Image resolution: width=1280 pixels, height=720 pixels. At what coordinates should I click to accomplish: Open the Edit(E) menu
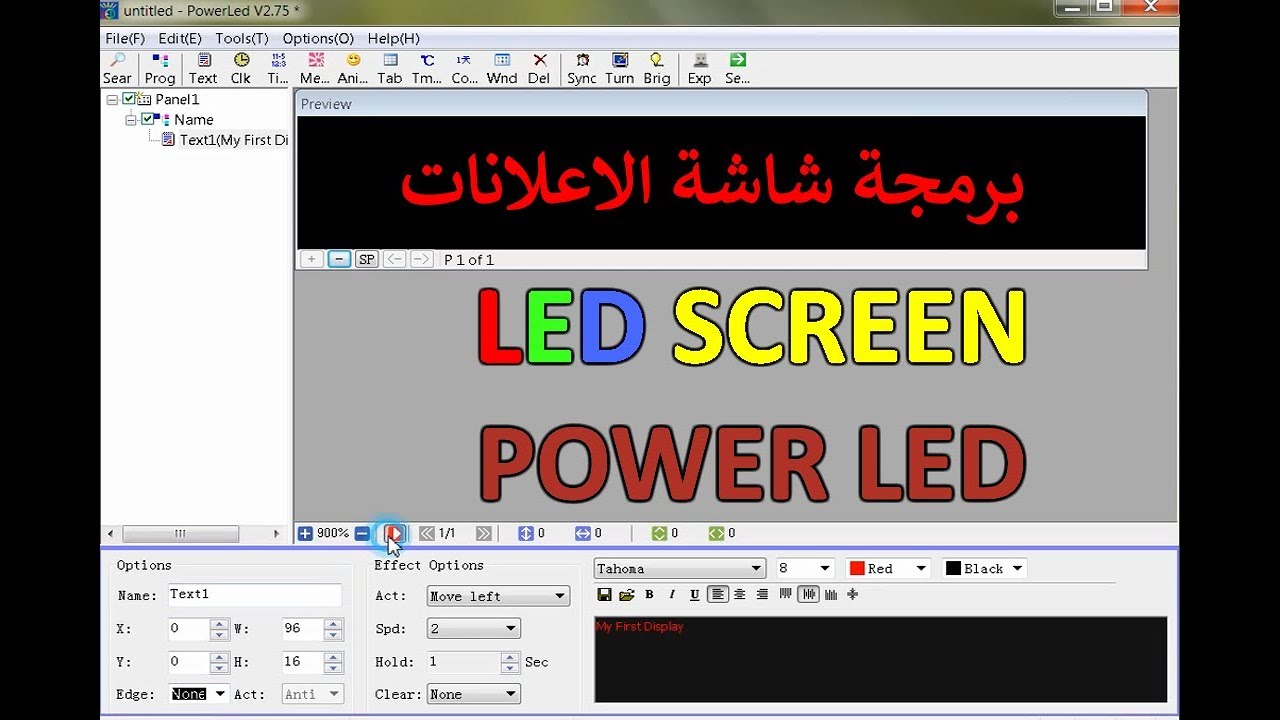[x=180, y=38]
